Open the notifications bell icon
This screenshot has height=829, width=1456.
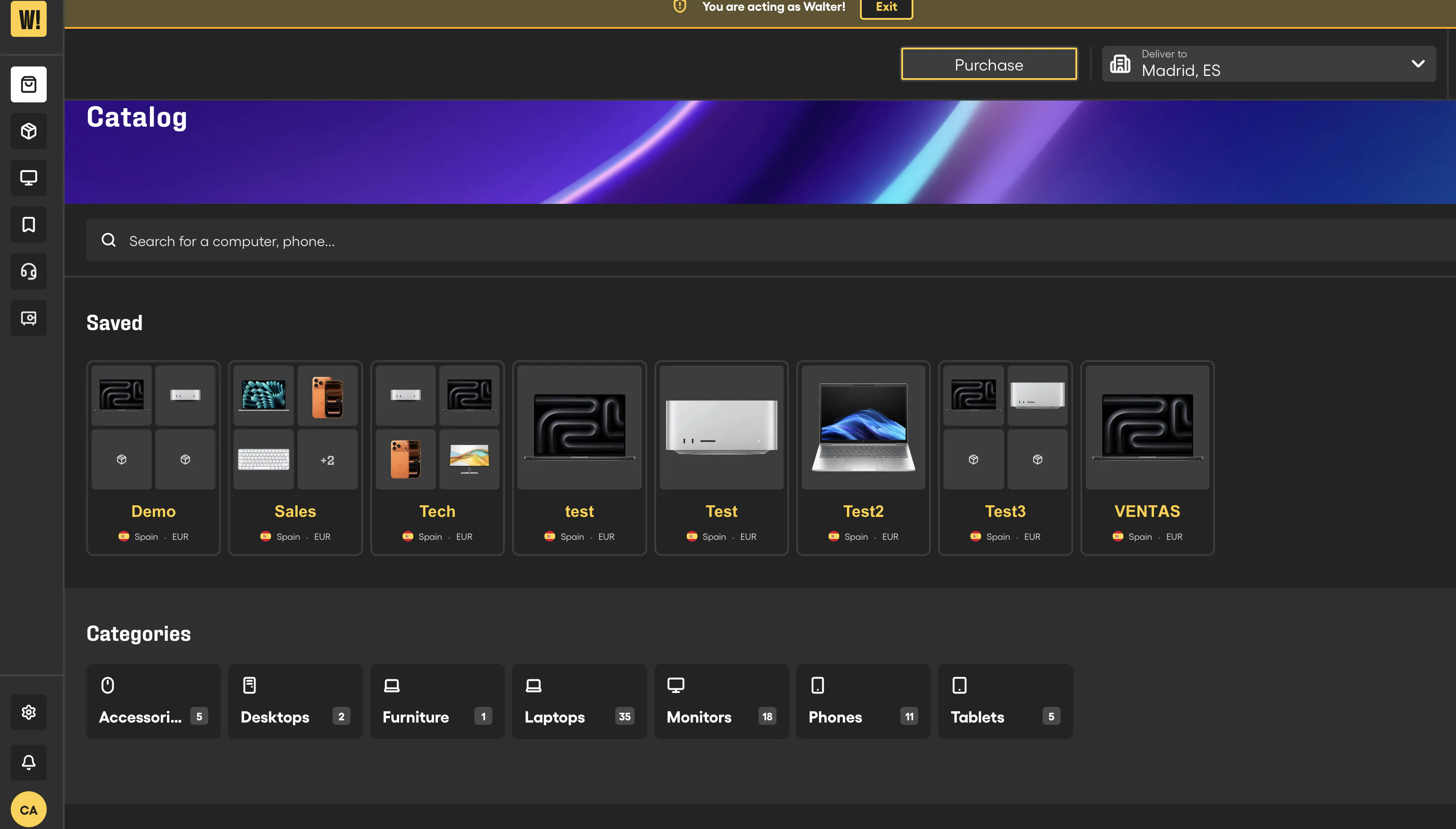click(x=28, y=762)
